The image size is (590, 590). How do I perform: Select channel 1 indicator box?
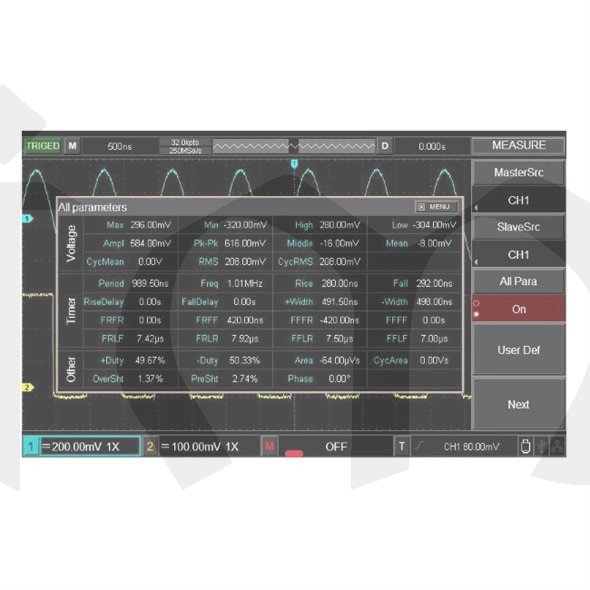(x=30, y=447)
